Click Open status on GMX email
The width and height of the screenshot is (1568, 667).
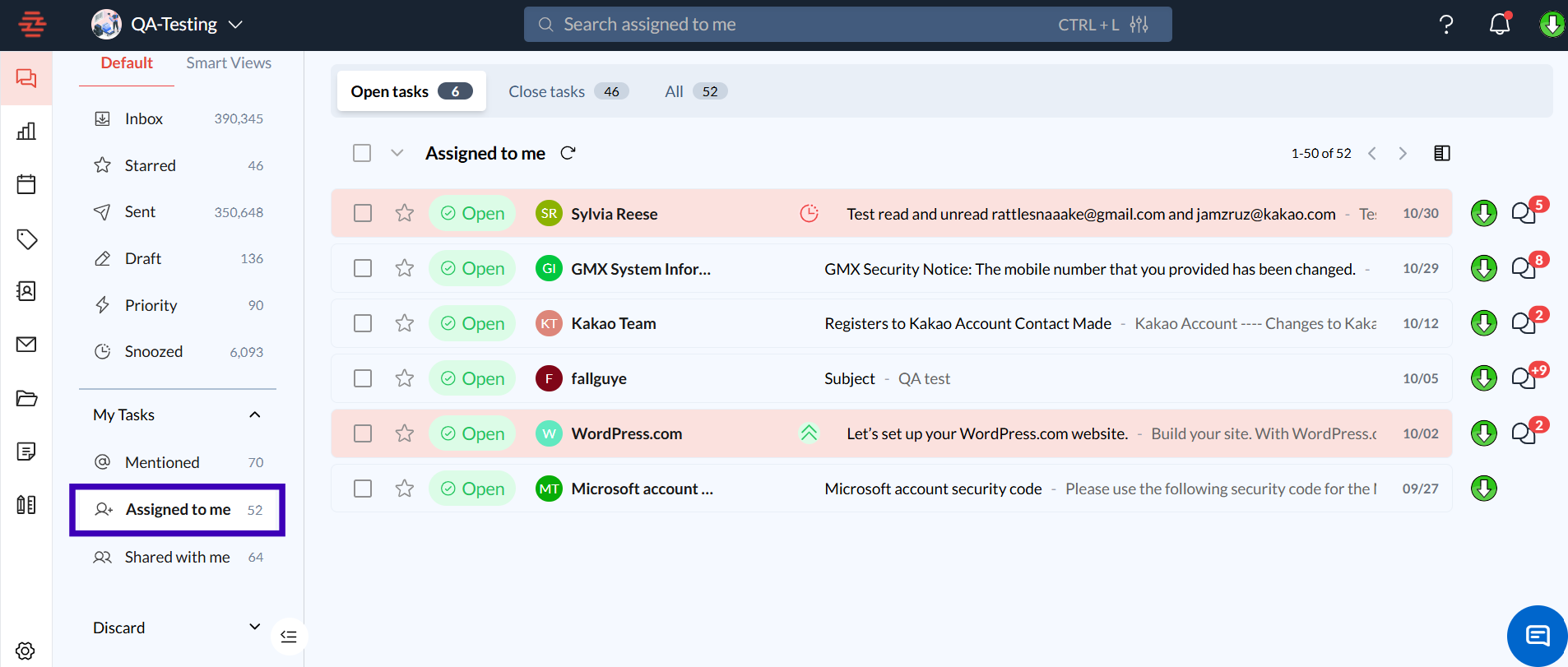[x=472, y=269]
